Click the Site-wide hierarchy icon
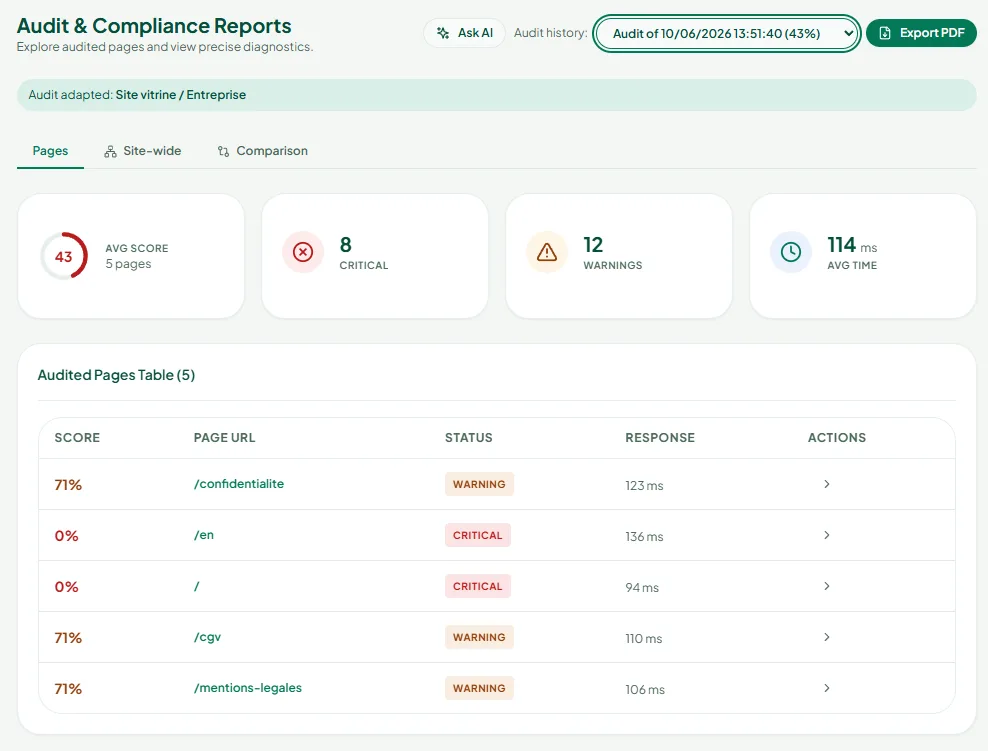The width and height of the screenshot is (988, 751). [x=110, y=151]
